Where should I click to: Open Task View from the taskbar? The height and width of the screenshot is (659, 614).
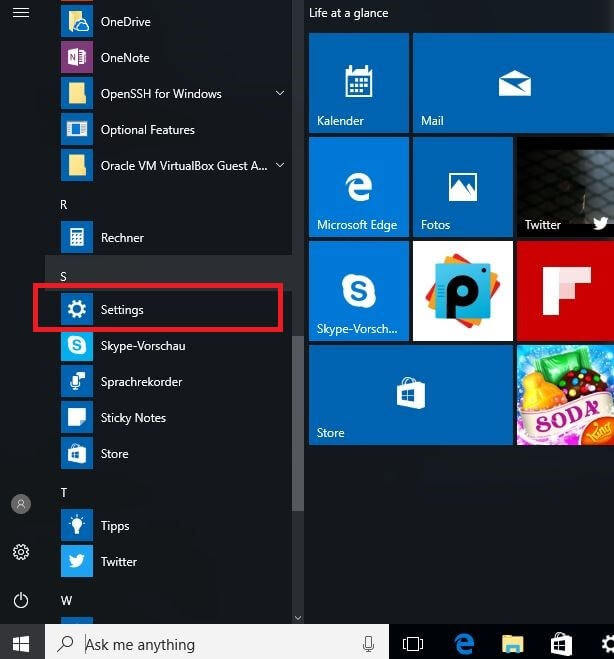413,643
